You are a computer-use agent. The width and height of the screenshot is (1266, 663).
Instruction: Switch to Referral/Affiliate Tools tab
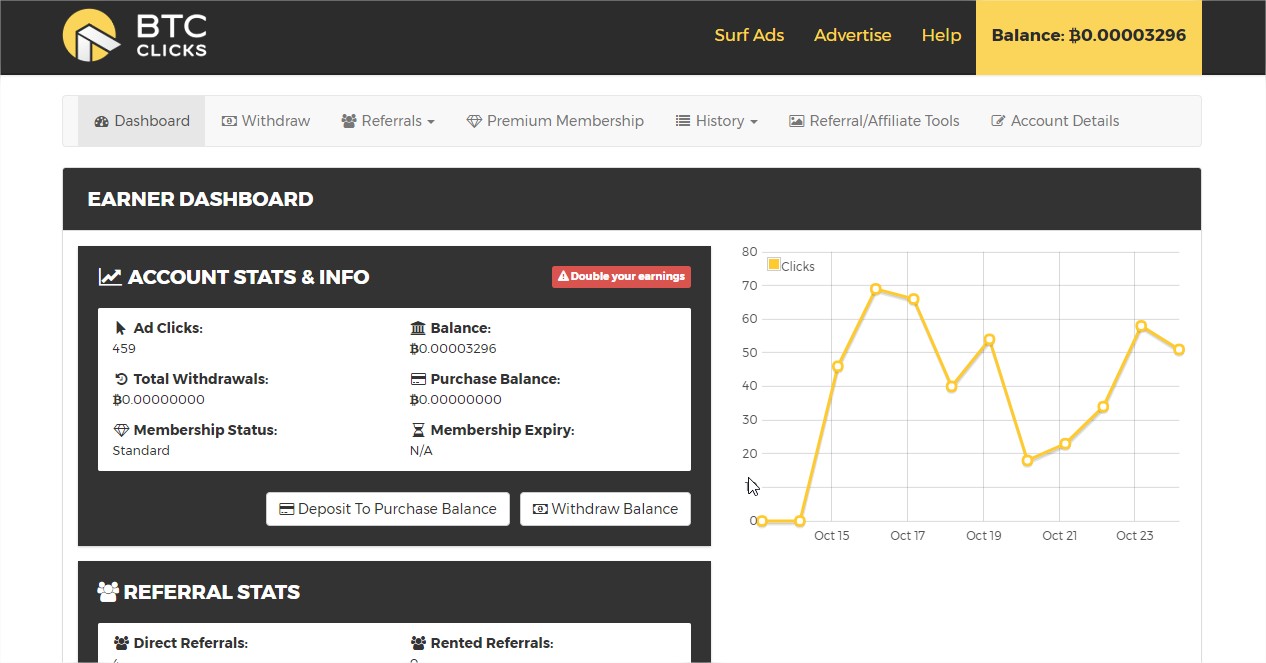(x=874, y=121)
